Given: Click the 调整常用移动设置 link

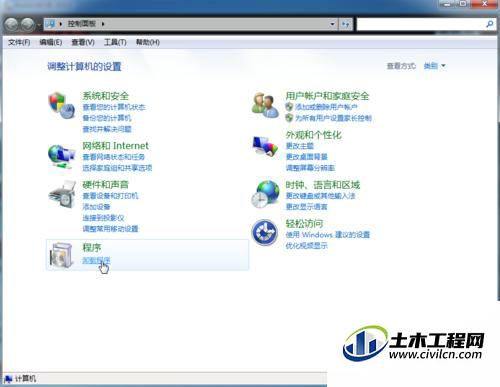Looking at the screenshot, I should [110, 229].
